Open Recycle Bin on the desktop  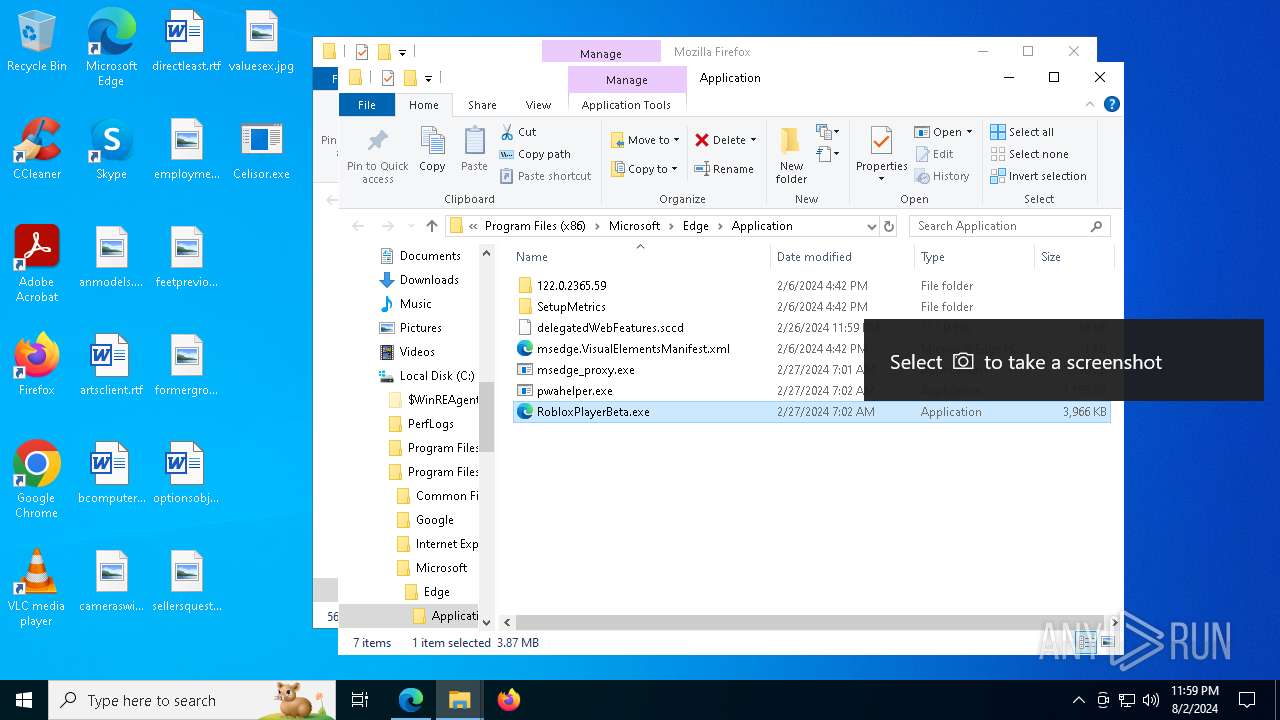[x=37, y=42]
